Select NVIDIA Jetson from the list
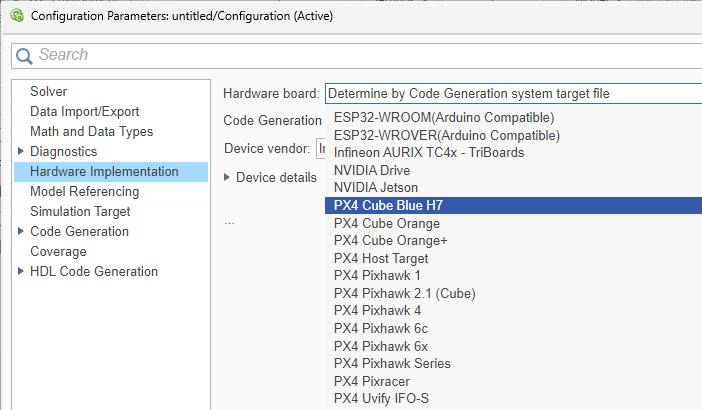 tap(376, 187)
